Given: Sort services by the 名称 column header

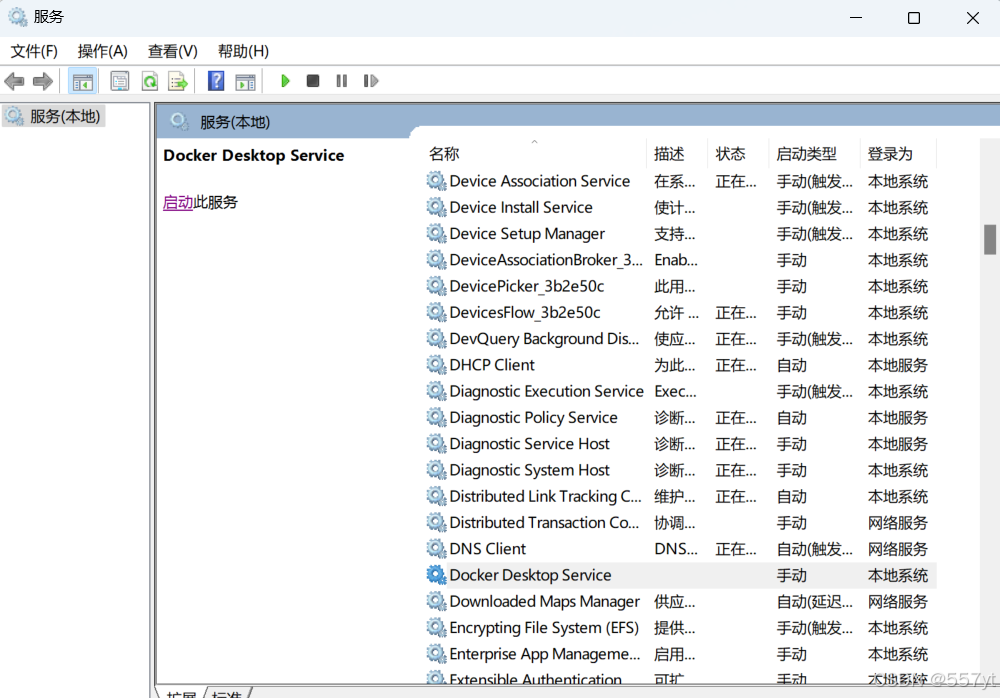Looking at the screenshot, I should [x=444, y=153].
